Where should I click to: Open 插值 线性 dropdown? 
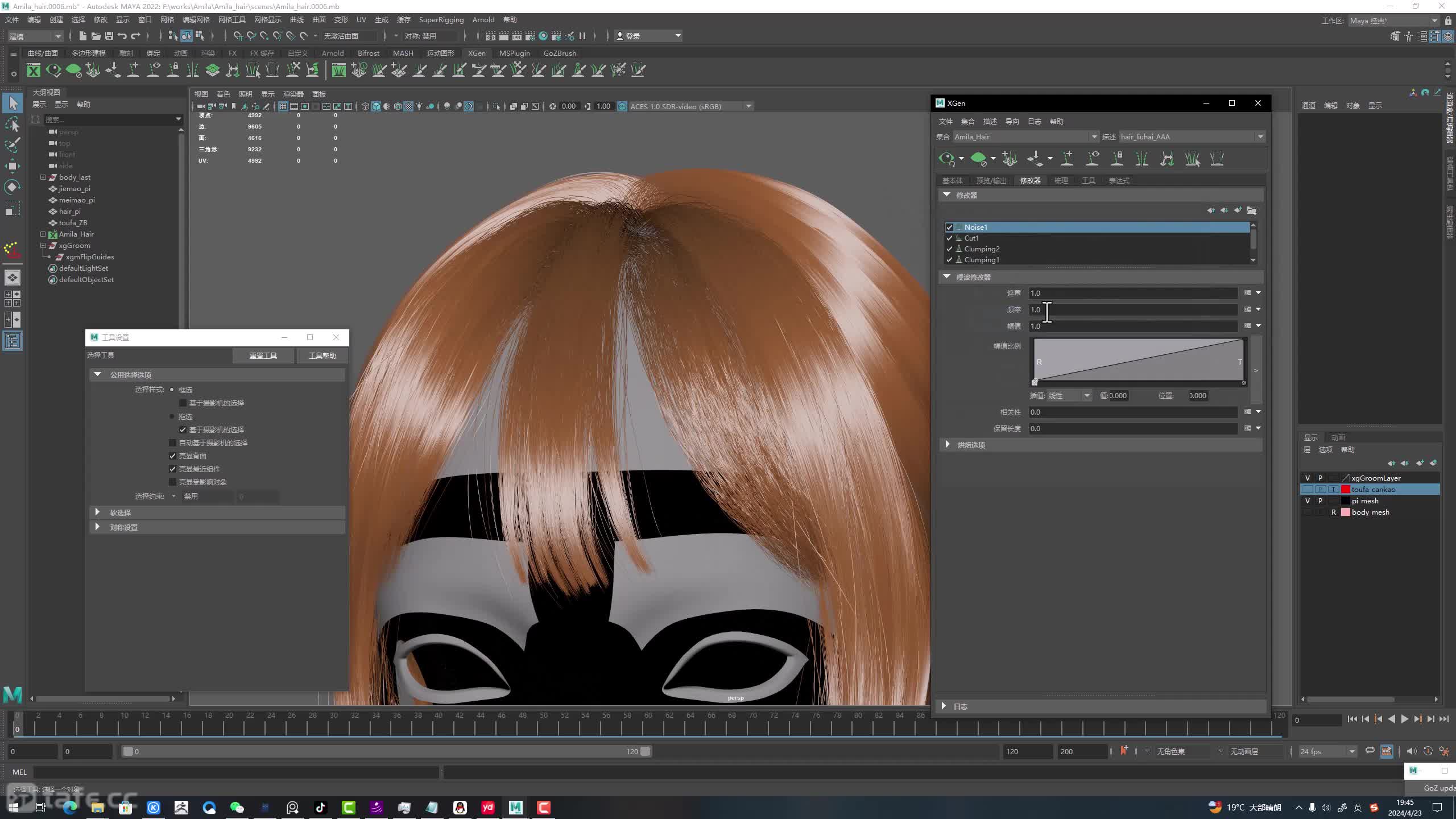click(x=1069, y=395)
